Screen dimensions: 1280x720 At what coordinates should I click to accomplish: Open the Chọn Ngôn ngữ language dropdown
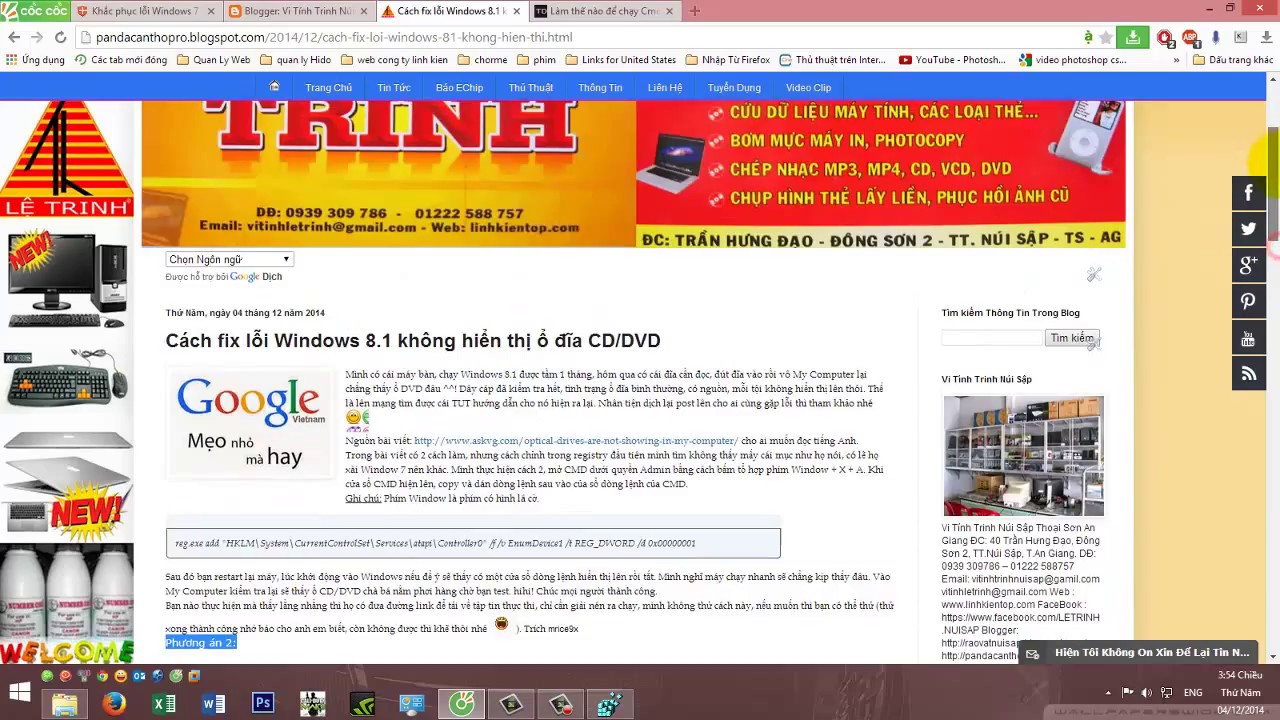229,259
